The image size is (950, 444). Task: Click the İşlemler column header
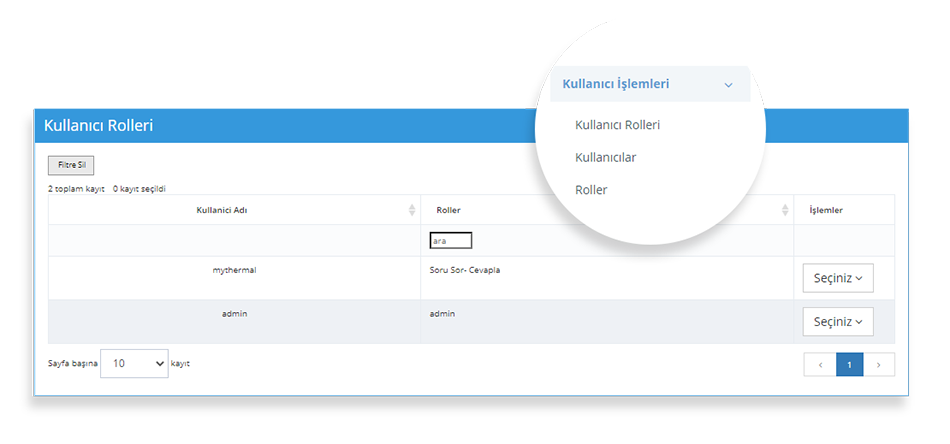pos(825,210)
